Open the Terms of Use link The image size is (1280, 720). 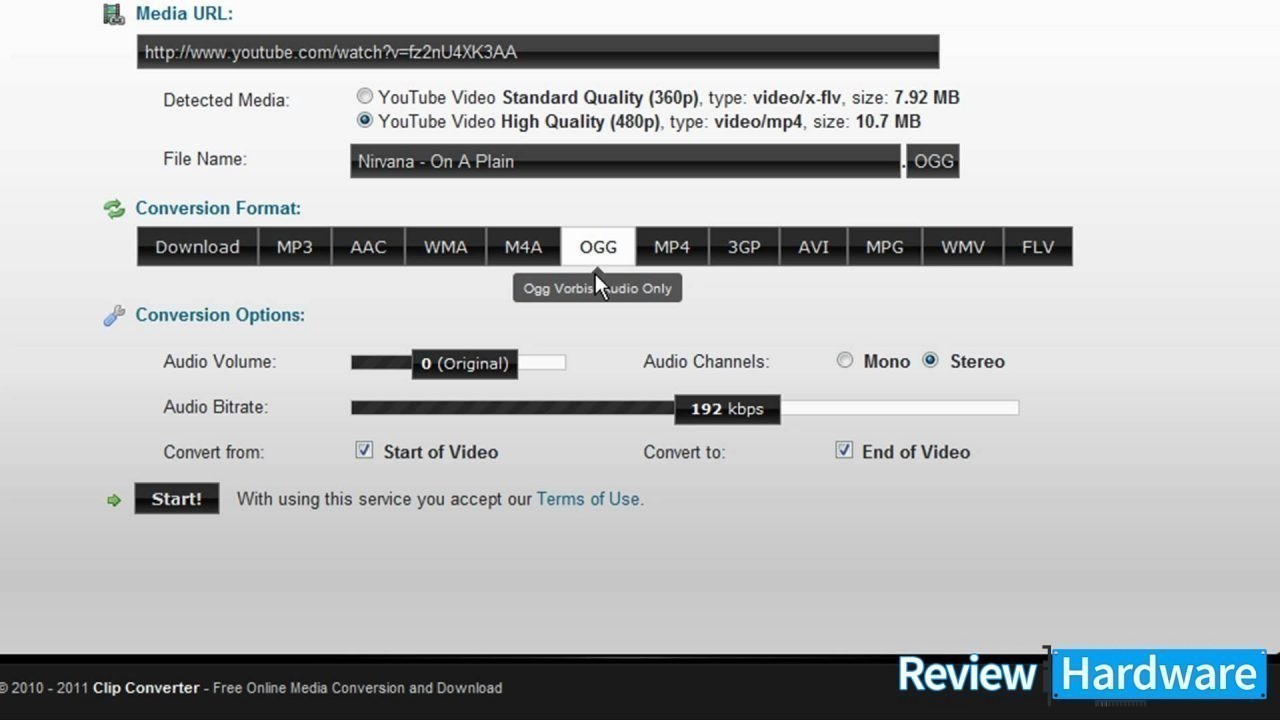click(x=588, y=499)
